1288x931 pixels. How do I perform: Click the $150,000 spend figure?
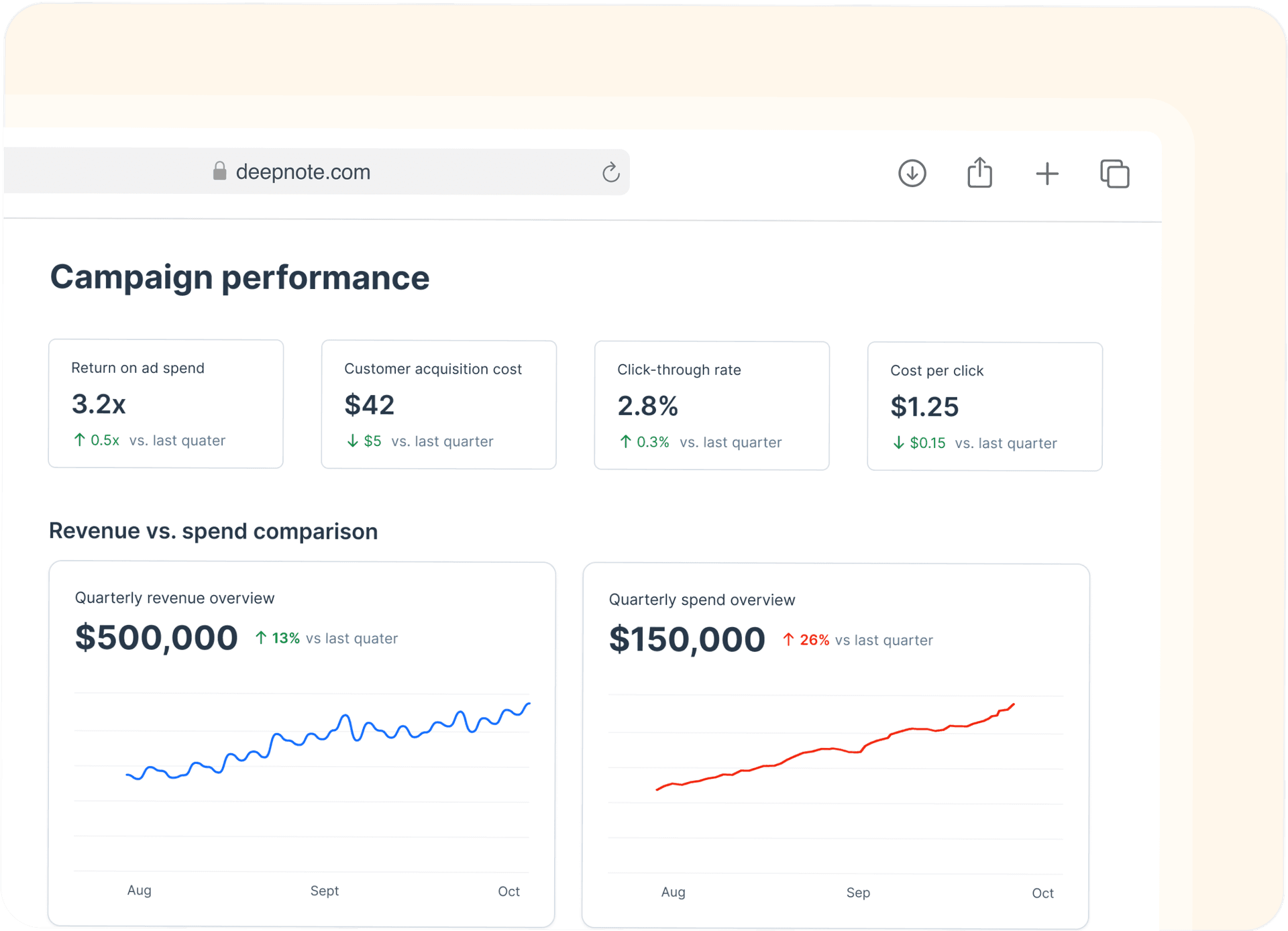[687, 639]
